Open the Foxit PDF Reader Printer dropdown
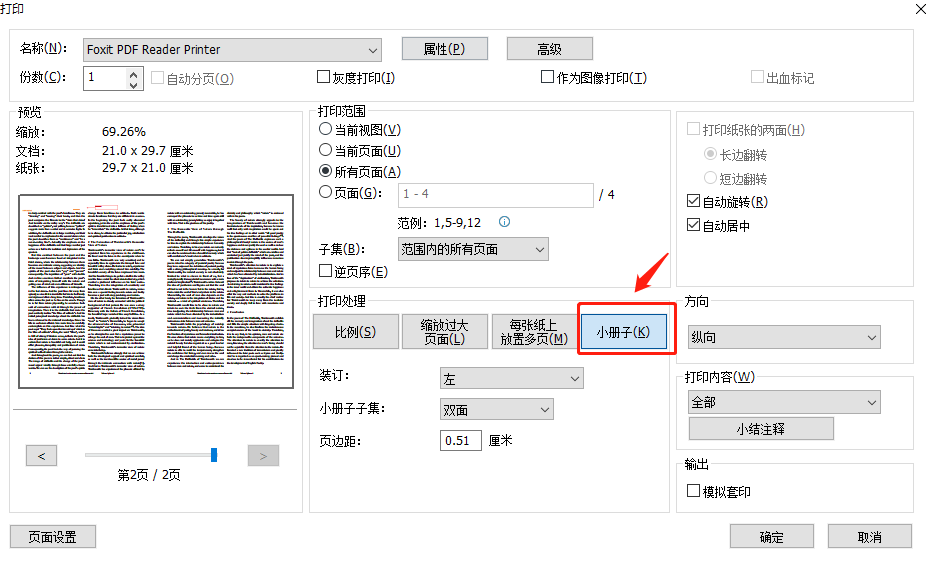Image resolution: width=935 pixels, height=569 pixels. [x=233, y=50]
